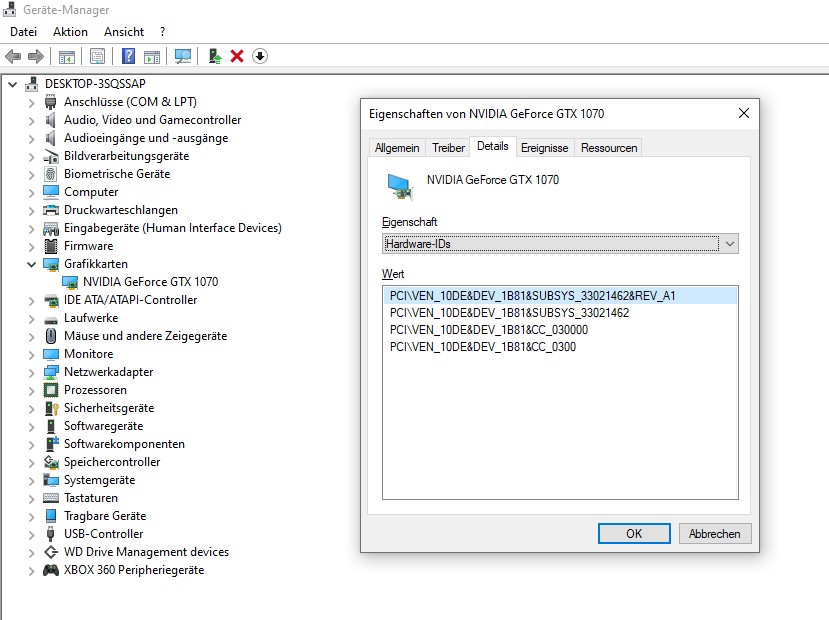Confirm with the OK button
Viewport: 829px width, 620px height.
[x=634, y=534]
